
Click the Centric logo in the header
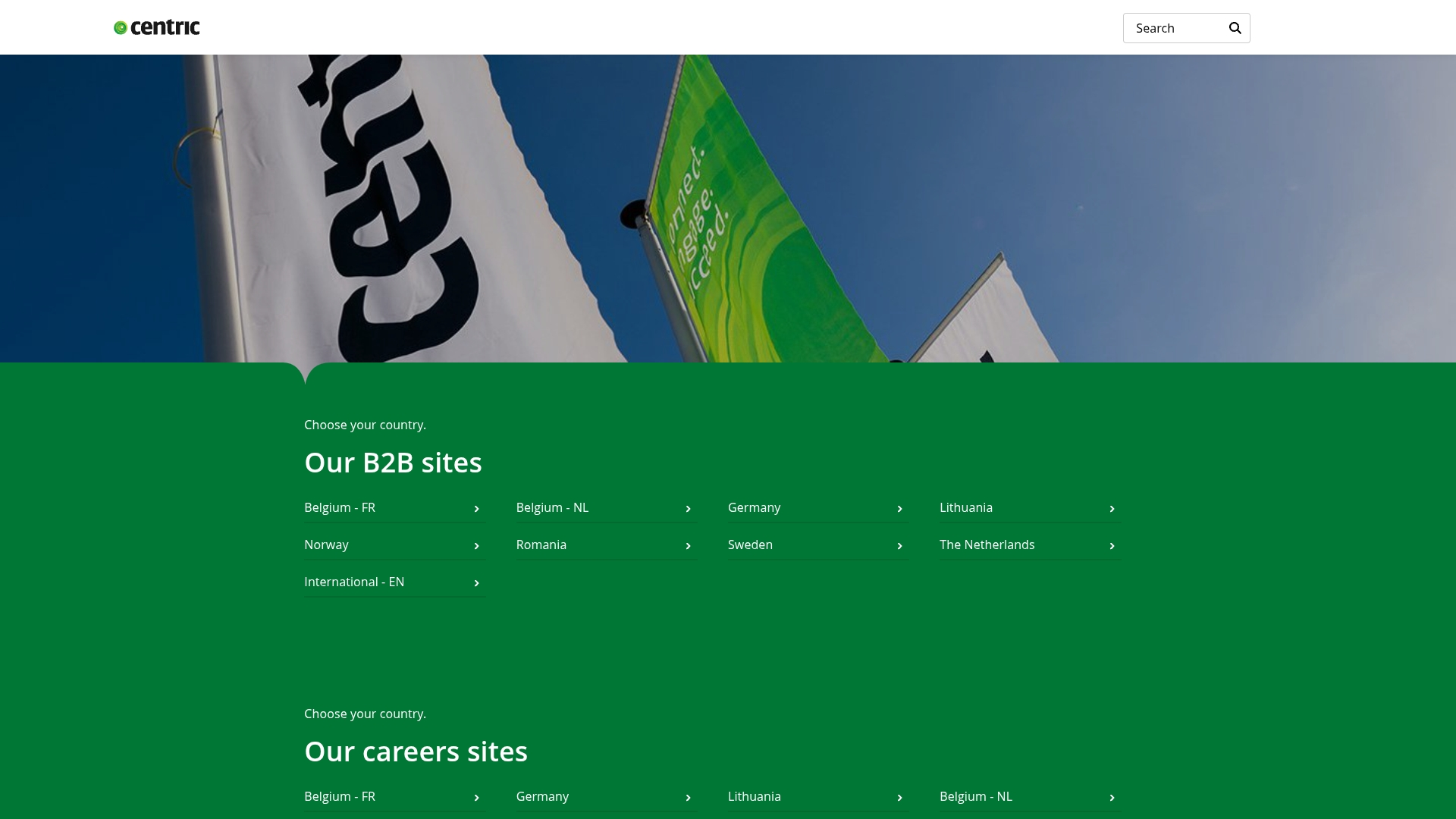coord(157,27)
